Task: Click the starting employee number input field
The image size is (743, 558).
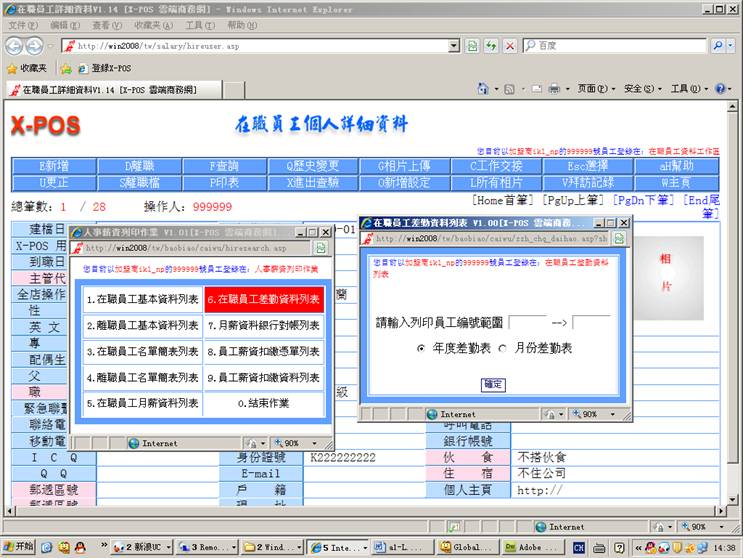Action: coord(527,322)
